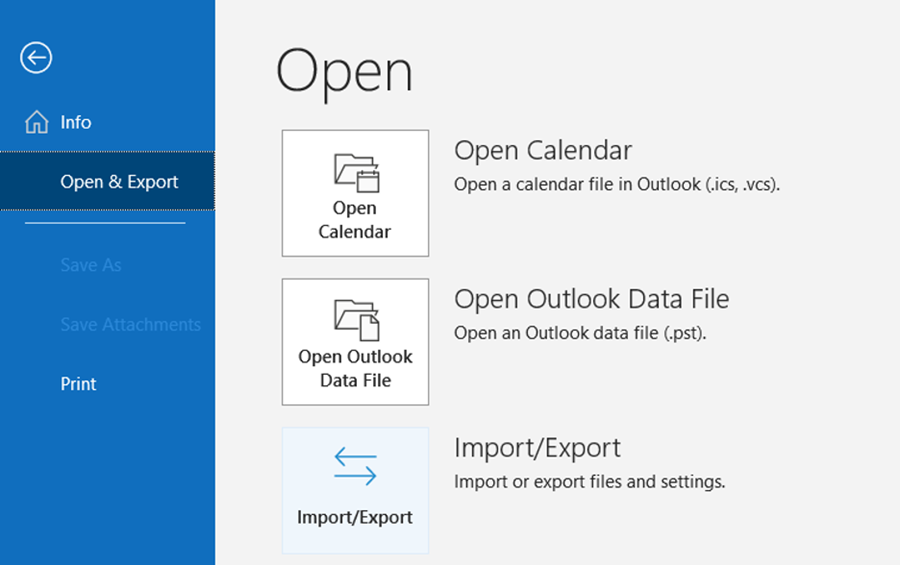Click the folder-with-file icon in the Data File tile

coord(355,320)
